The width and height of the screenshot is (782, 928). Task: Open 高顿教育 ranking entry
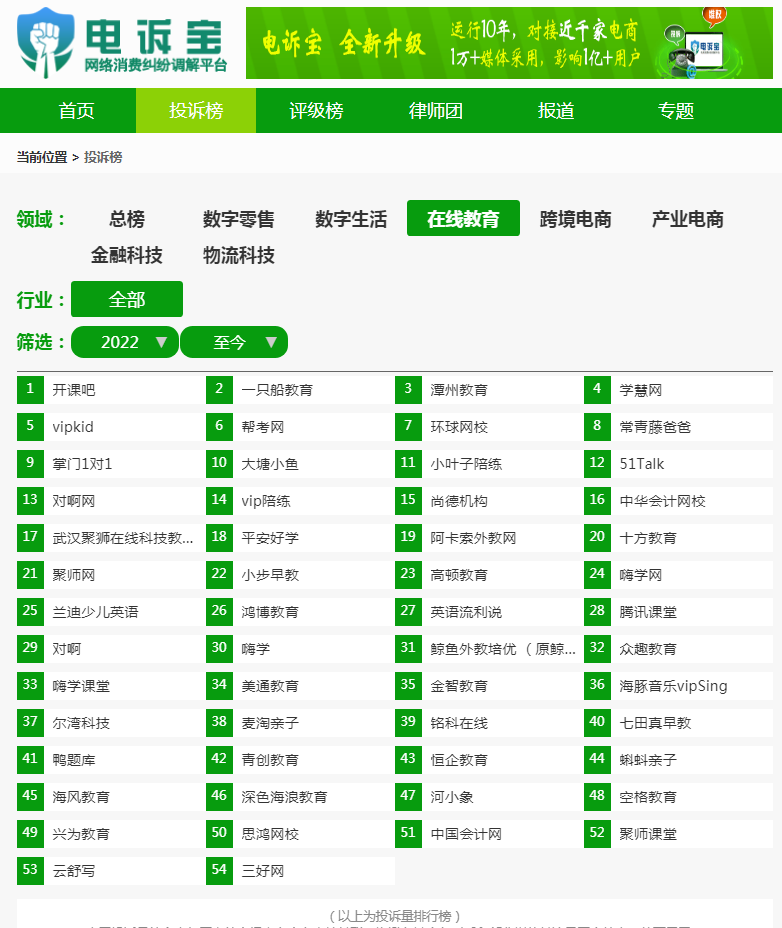pos(489,575)
